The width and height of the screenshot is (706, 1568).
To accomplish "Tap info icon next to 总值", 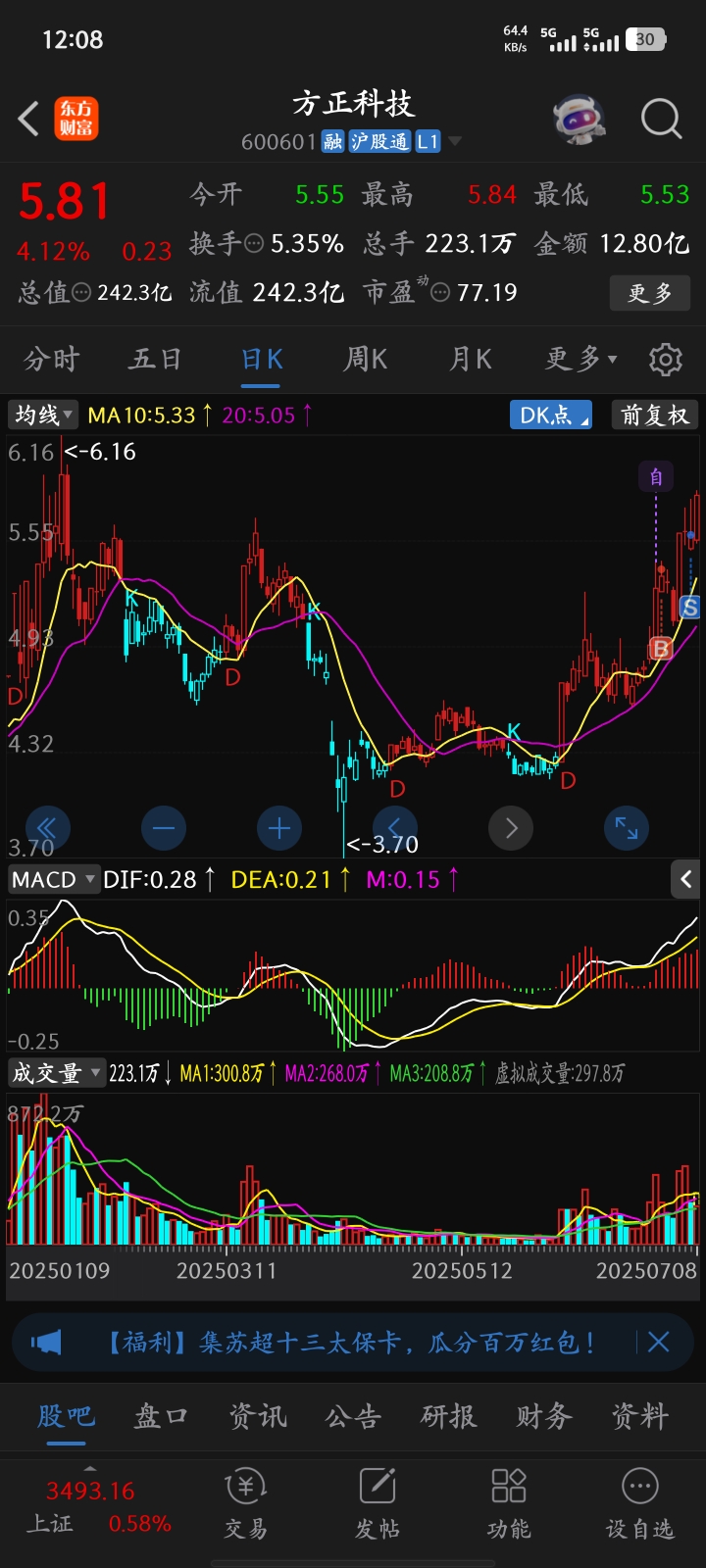I will pos(82,292).
